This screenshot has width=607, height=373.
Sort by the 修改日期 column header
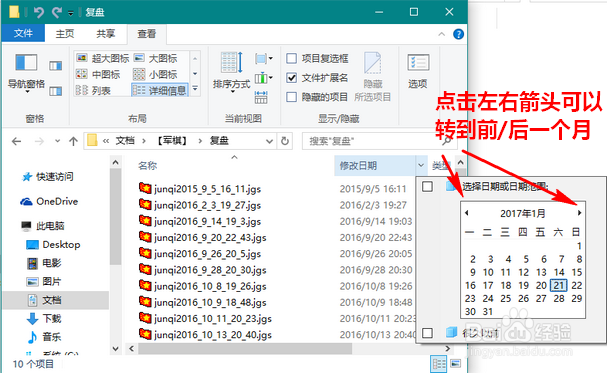358,166
